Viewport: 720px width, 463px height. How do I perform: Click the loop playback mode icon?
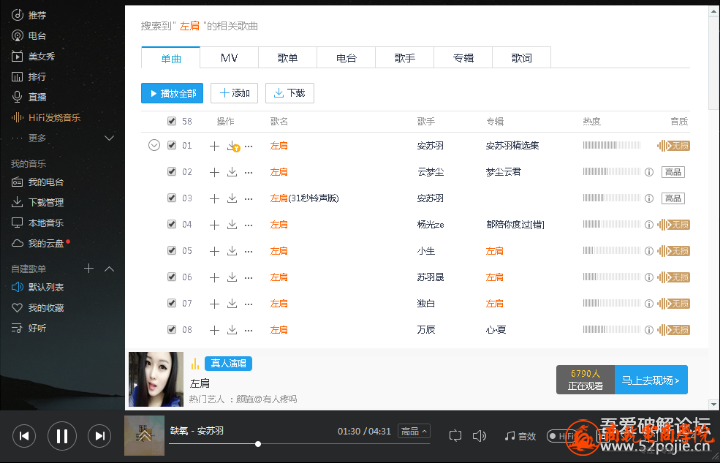pyautogui.click(x=455, y=435)
